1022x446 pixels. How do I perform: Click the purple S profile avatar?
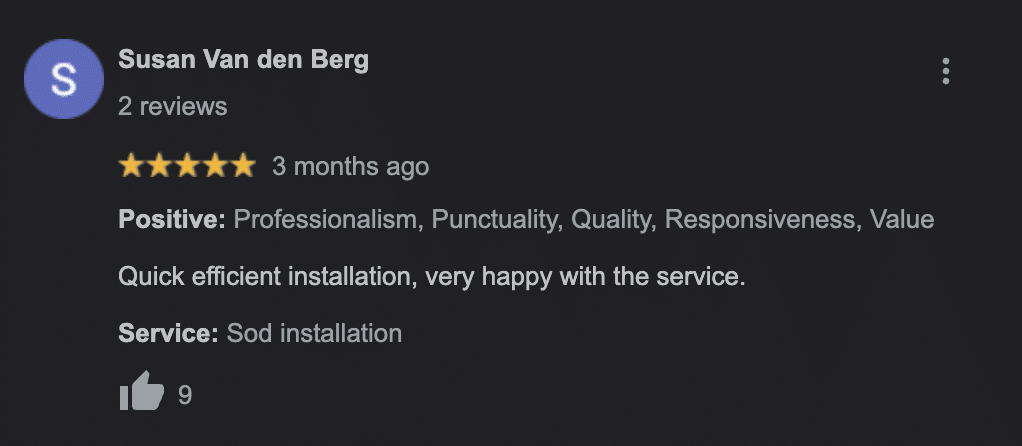tap(64, 79)
